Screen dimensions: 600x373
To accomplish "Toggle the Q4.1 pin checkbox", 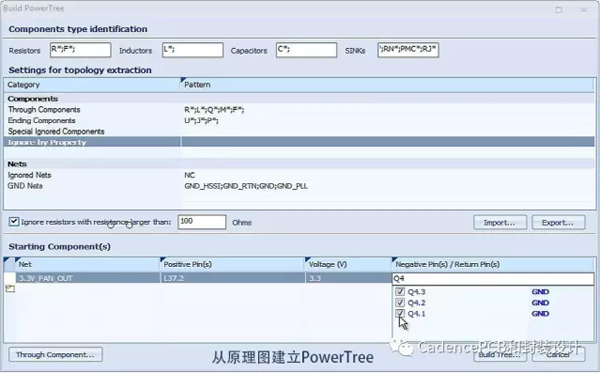I will 400,314.
